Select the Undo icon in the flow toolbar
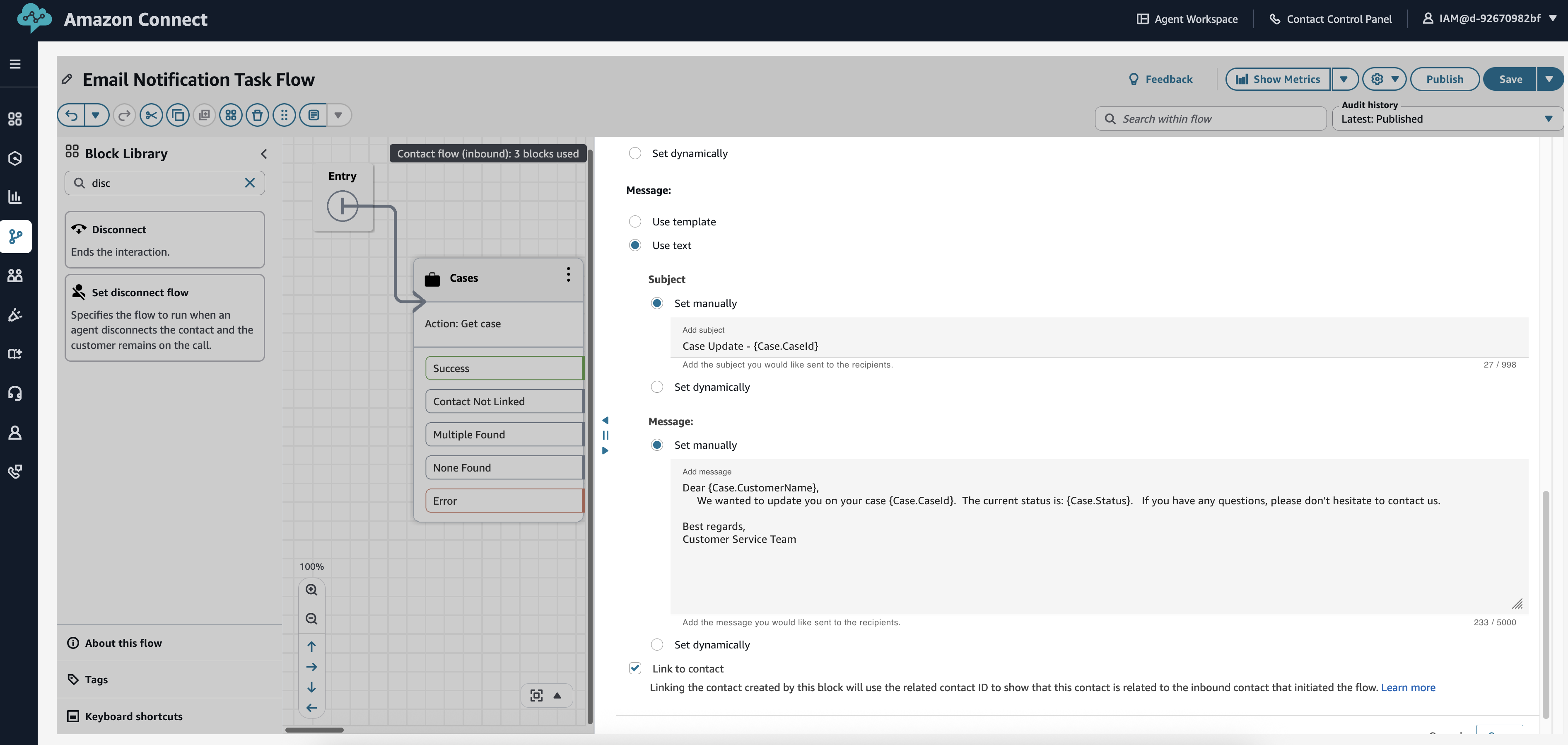 pyautogui.click(x=71, y=114)
